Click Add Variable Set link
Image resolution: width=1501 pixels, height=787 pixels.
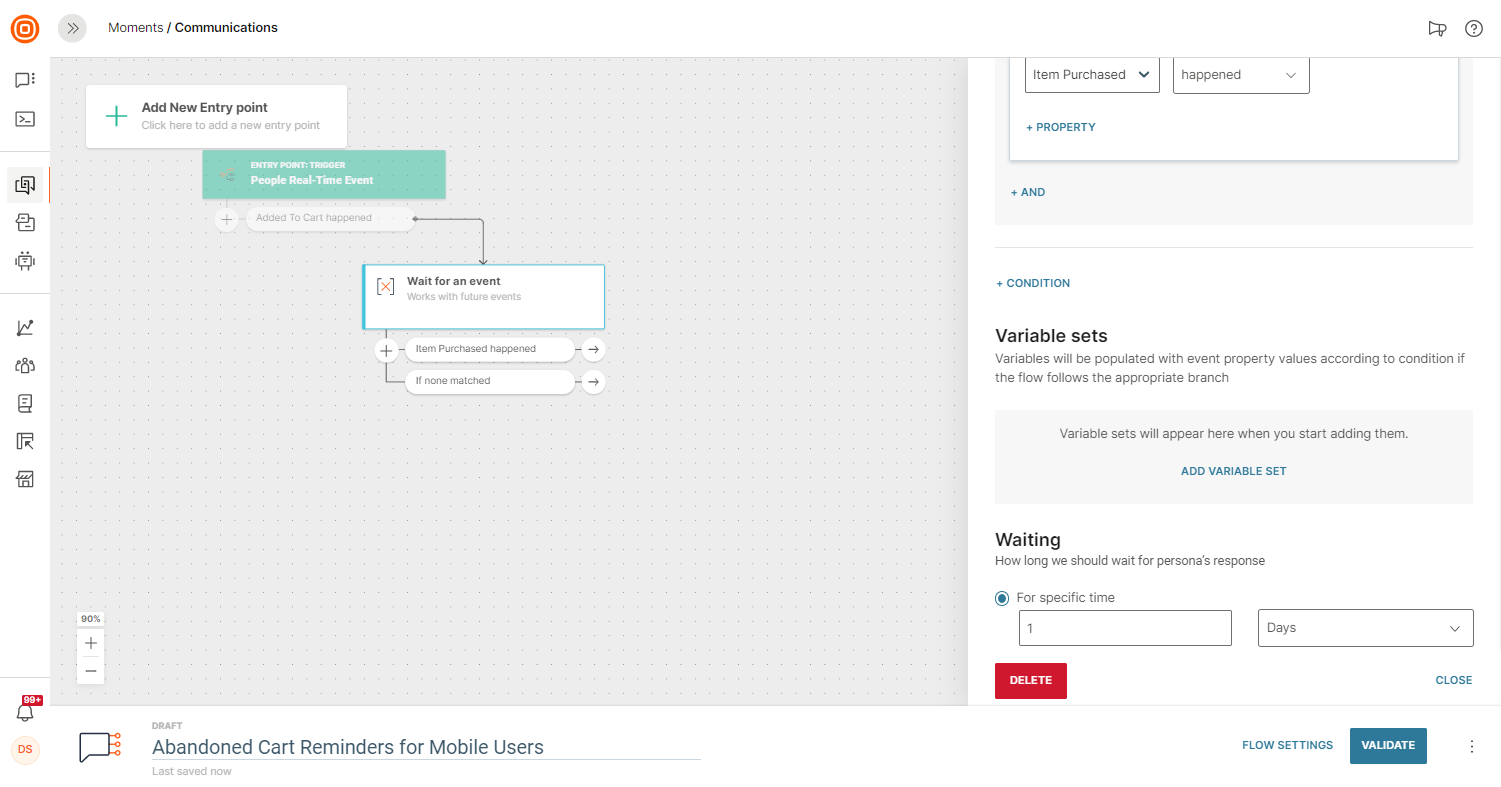(1233, 471)
